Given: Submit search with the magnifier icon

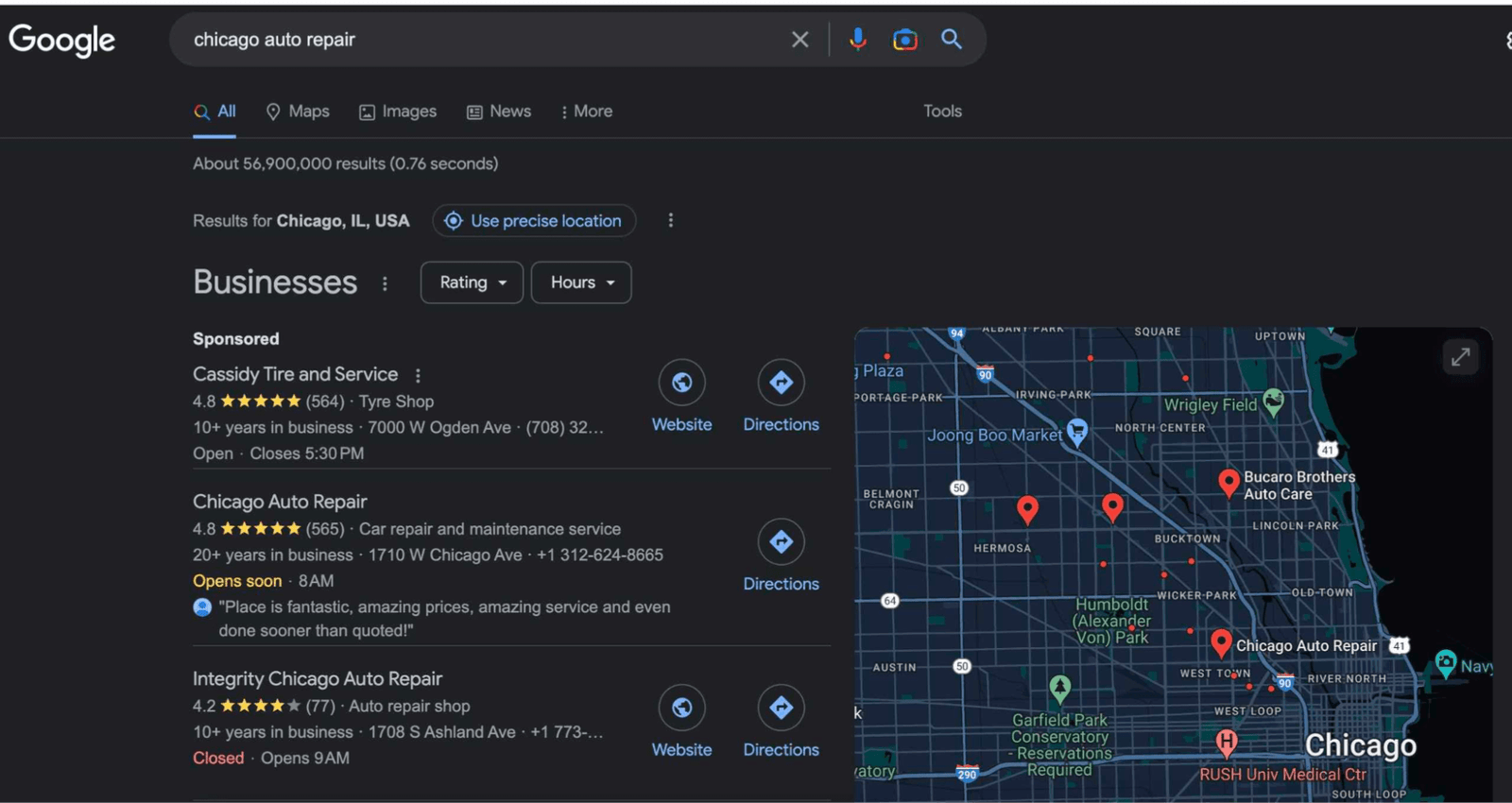Looking at the screenshot, I should coord(952,39).
